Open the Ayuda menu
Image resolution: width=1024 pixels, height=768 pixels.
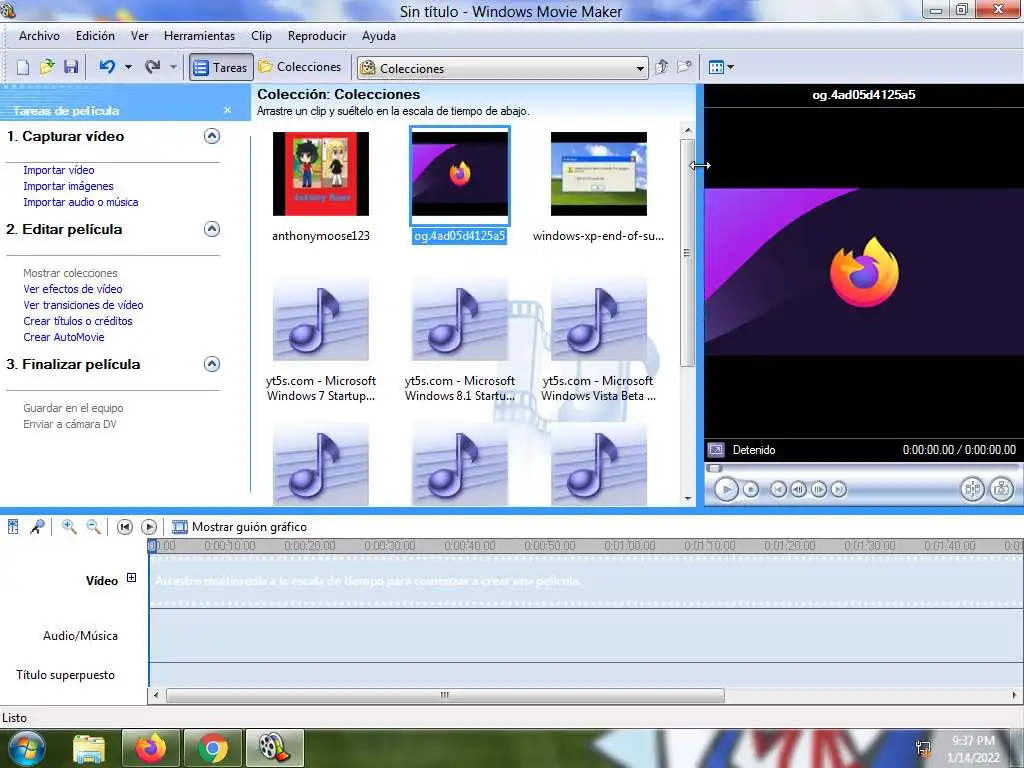[x=379, y=36]
